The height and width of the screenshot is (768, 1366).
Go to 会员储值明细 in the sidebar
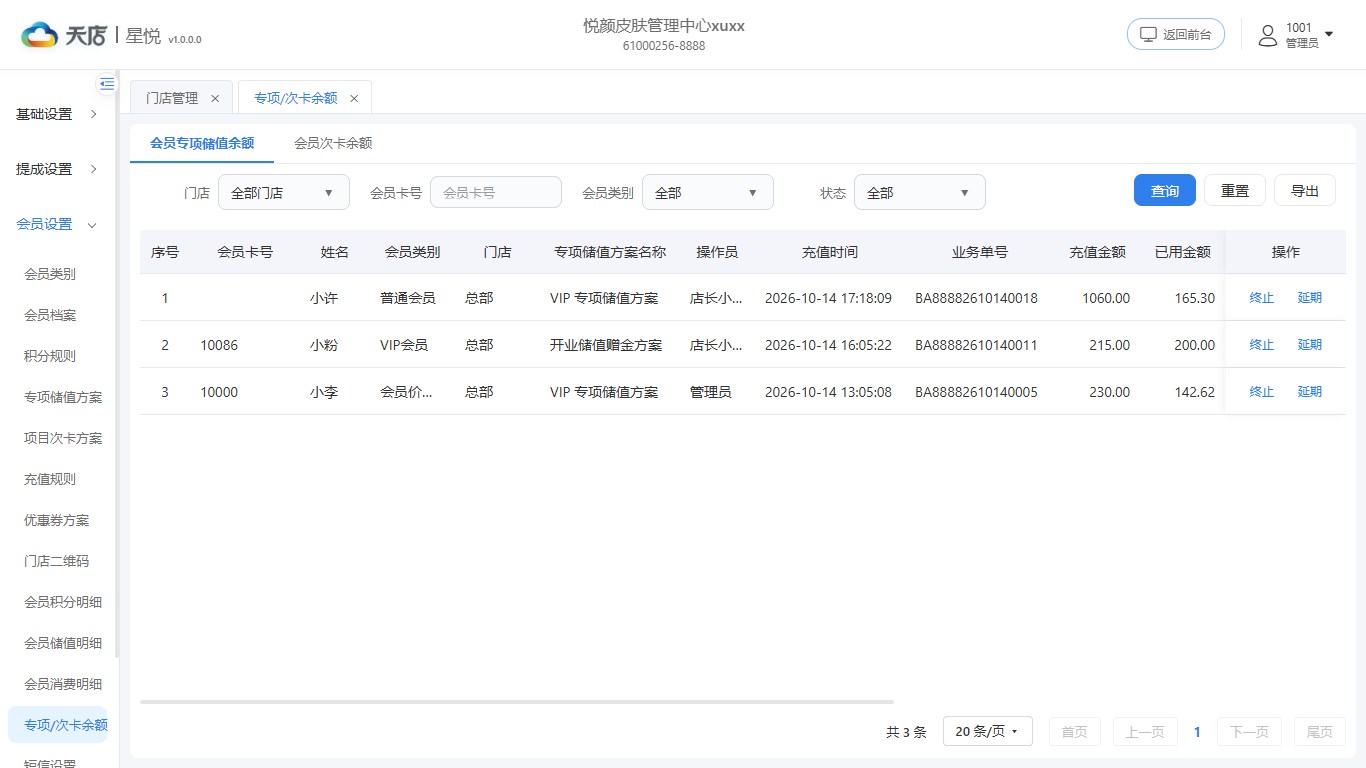click(63, 643)
